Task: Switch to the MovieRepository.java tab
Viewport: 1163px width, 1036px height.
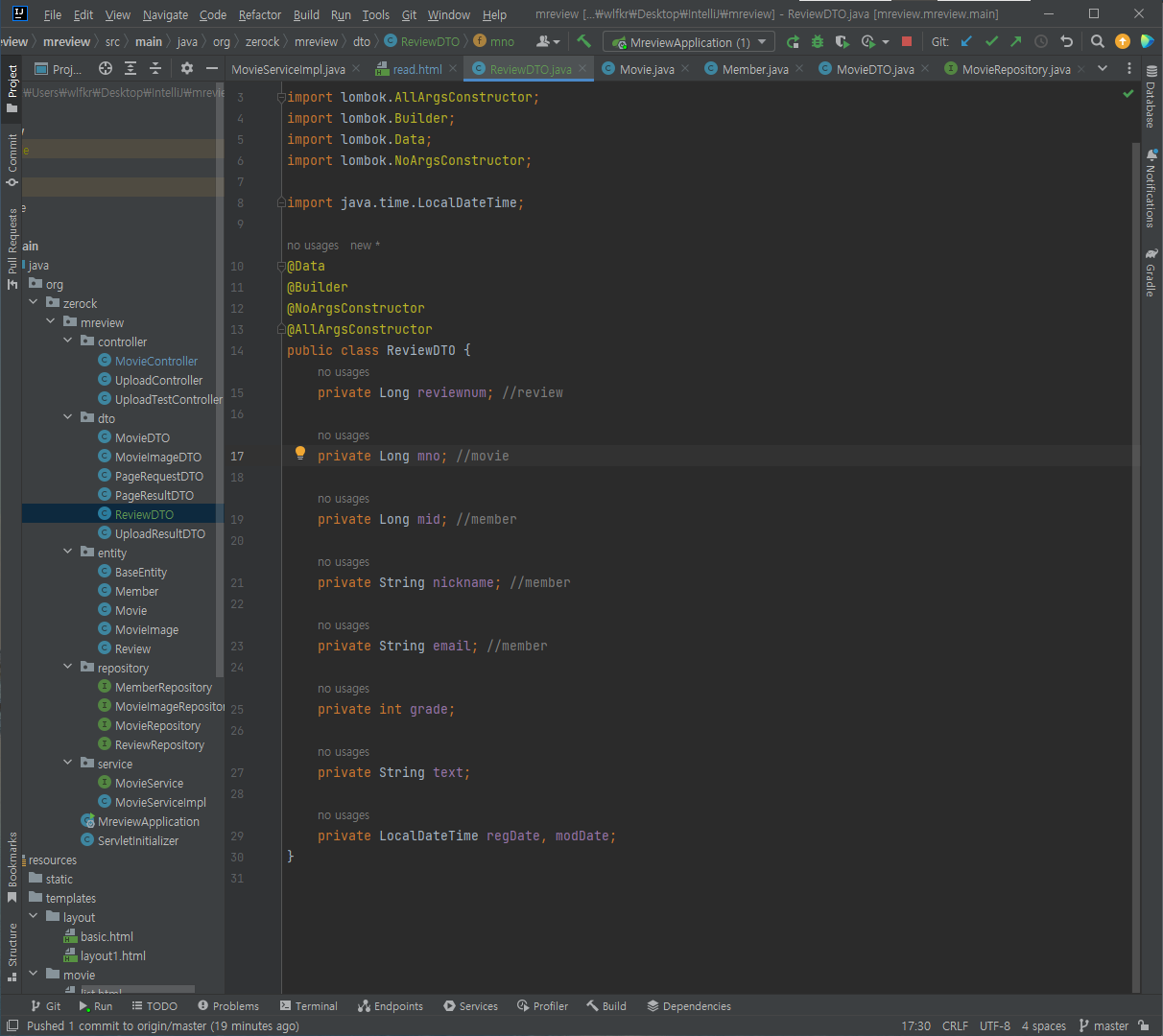Action: [1015, 69]
